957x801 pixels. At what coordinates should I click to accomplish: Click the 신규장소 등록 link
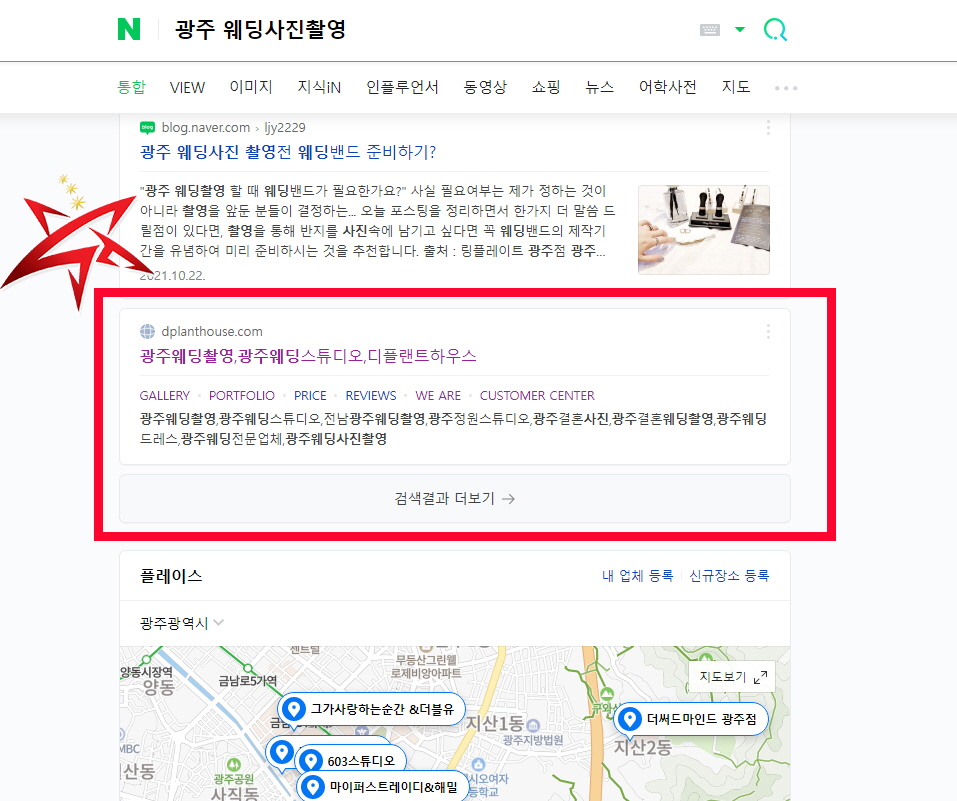[x=729, y=576]
